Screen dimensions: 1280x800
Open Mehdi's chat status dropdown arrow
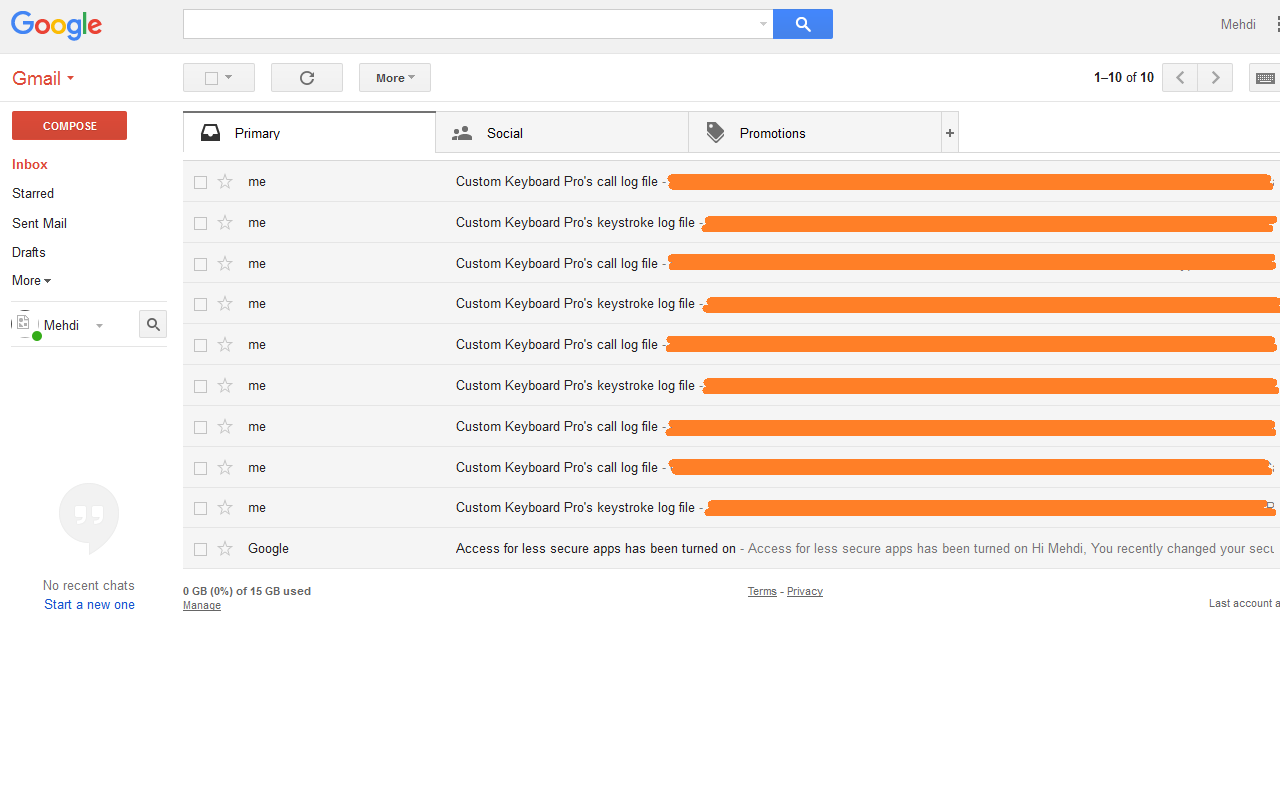tap(99, 326)
